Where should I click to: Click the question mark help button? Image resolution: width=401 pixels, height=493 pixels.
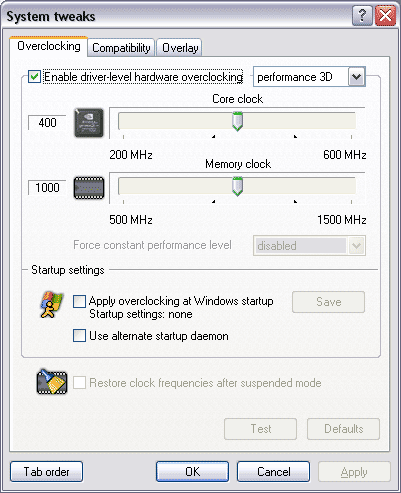(x=362, y=16)
